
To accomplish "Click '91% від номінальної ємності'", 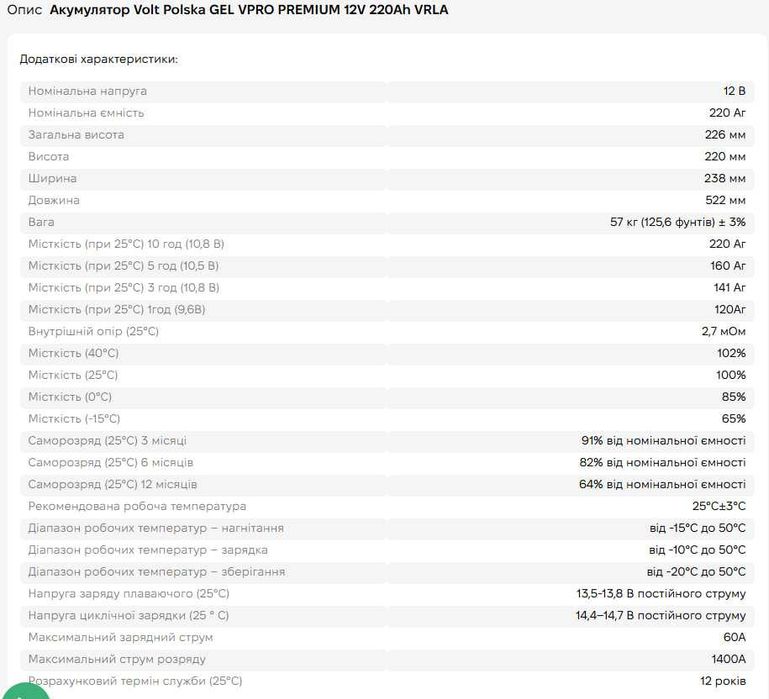I will click(x=664, y=441).
